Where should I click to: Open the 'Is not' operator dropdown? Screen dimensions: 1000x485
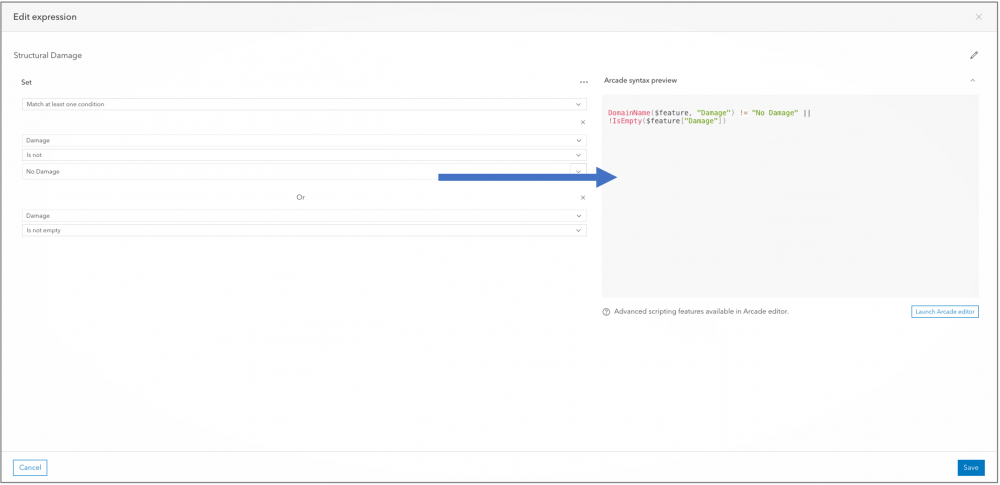coord(304,155)
